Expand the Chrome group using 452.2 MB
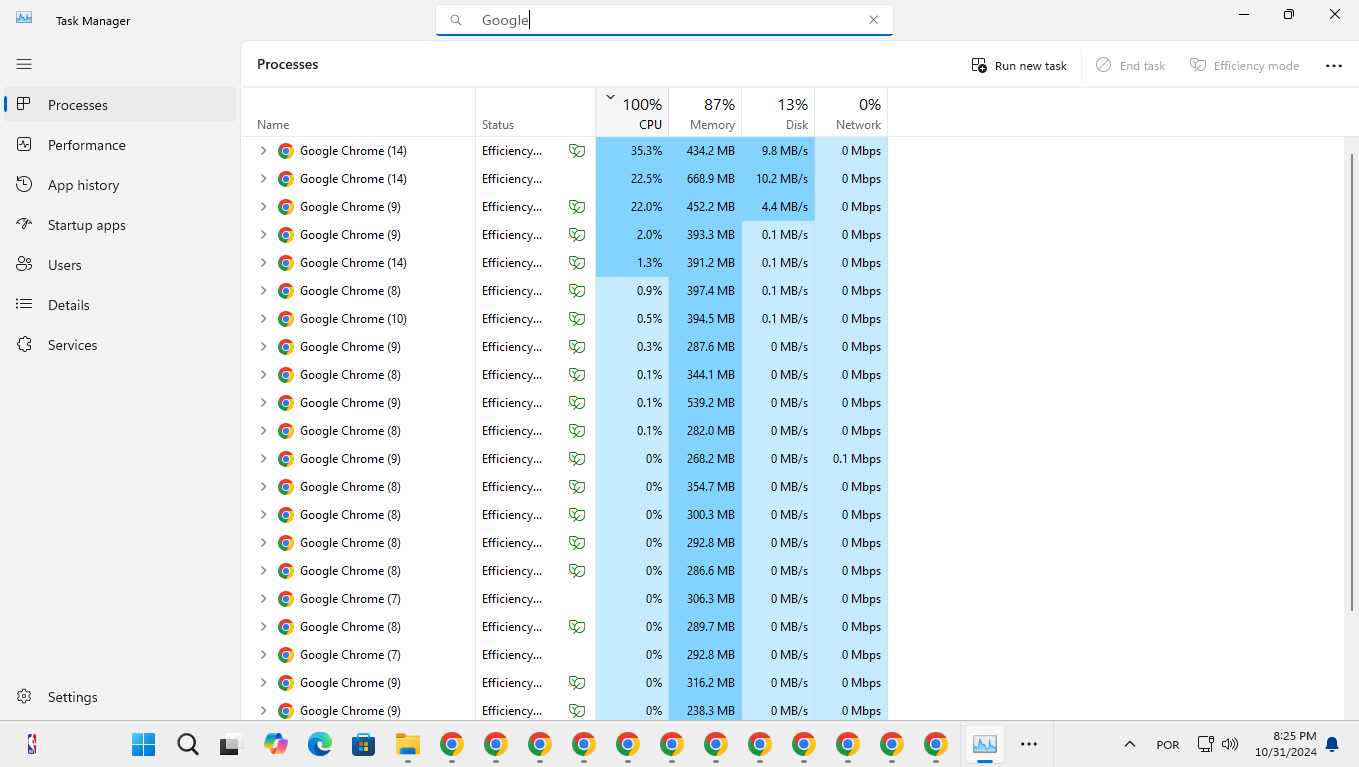 pyautogui.click(x=263, y=207)
